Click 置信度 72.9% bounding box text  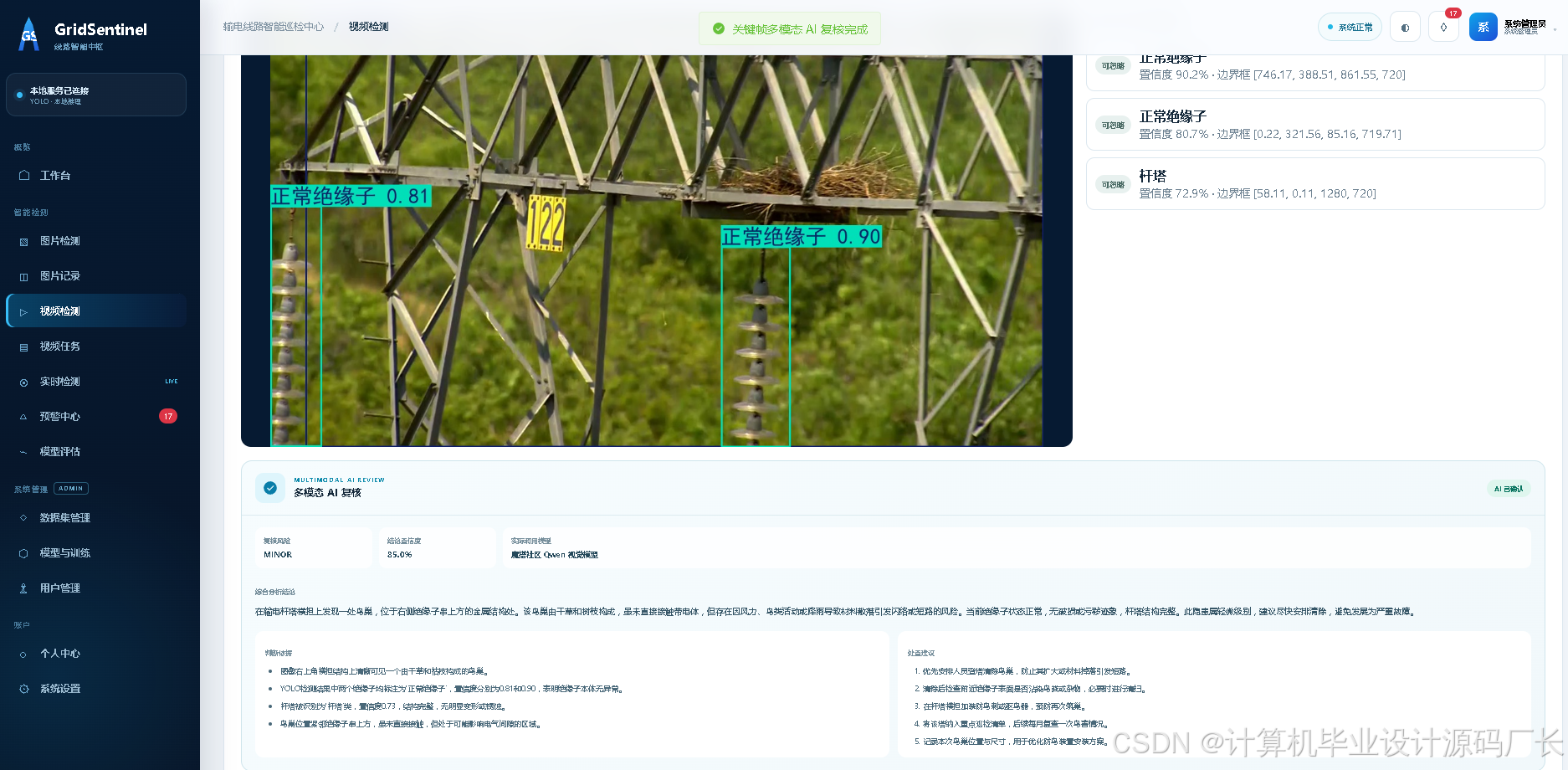click(x=1258, y=193)
